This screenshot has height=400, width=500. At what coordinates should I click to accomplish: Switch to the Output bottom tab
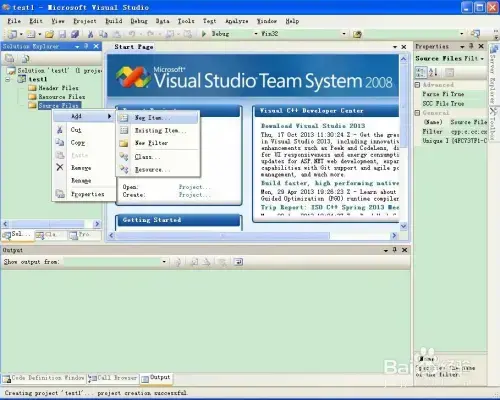point(156,378)
